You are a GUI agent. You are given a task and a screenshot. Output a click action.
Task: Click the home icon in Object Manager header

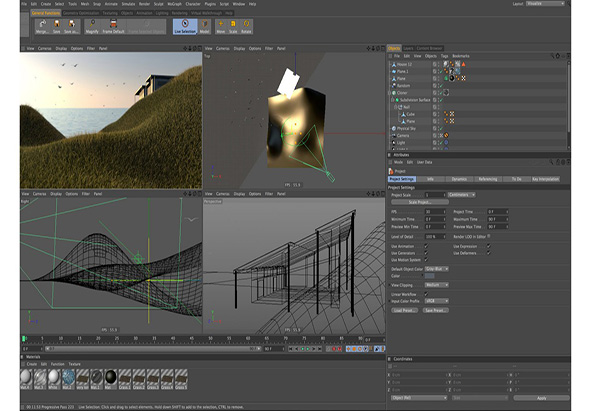click(x=558, y=56)
